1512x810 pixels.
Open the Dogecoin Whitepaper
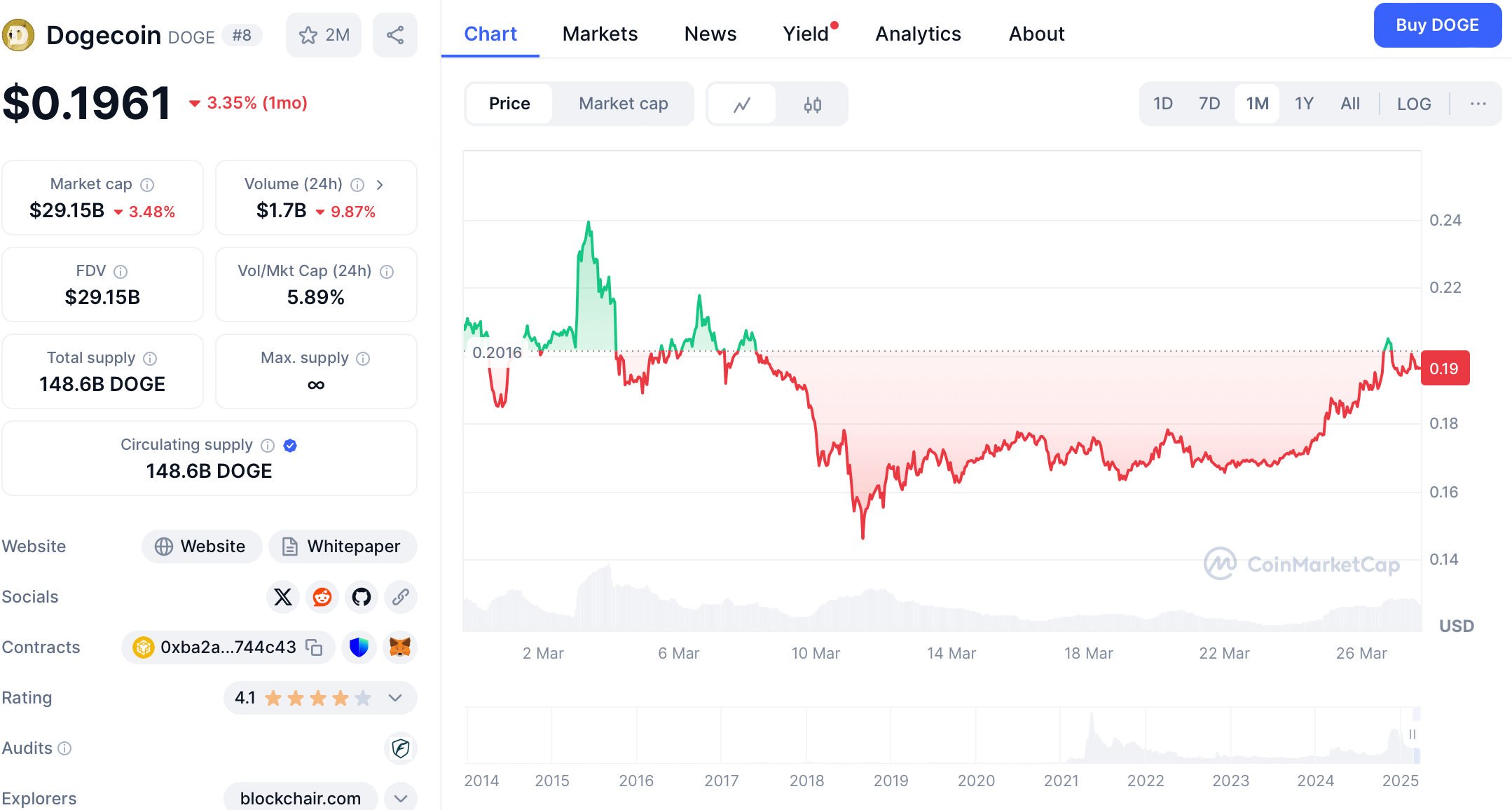342,547
